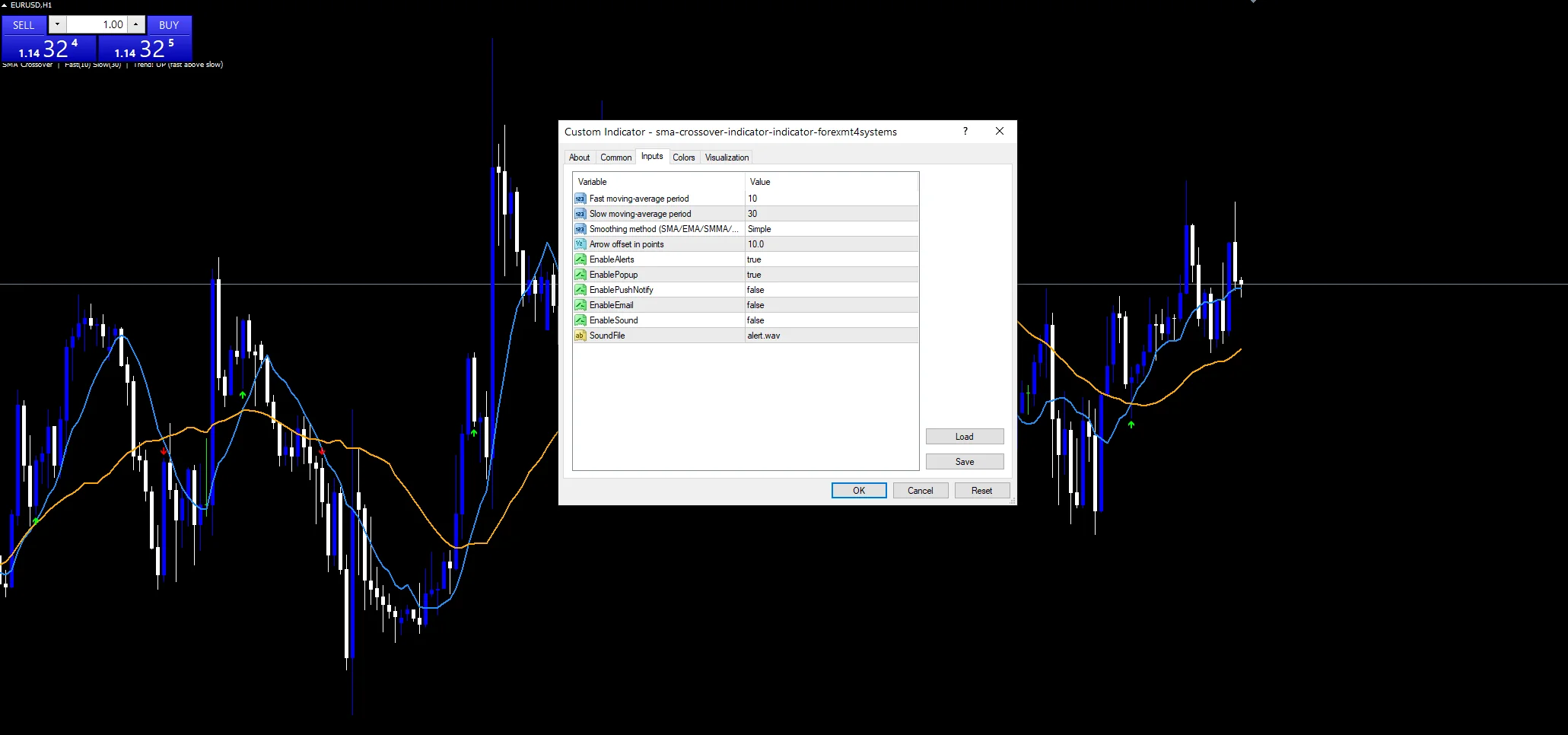Click the EnablePushNotify variable label

point(621,290)
